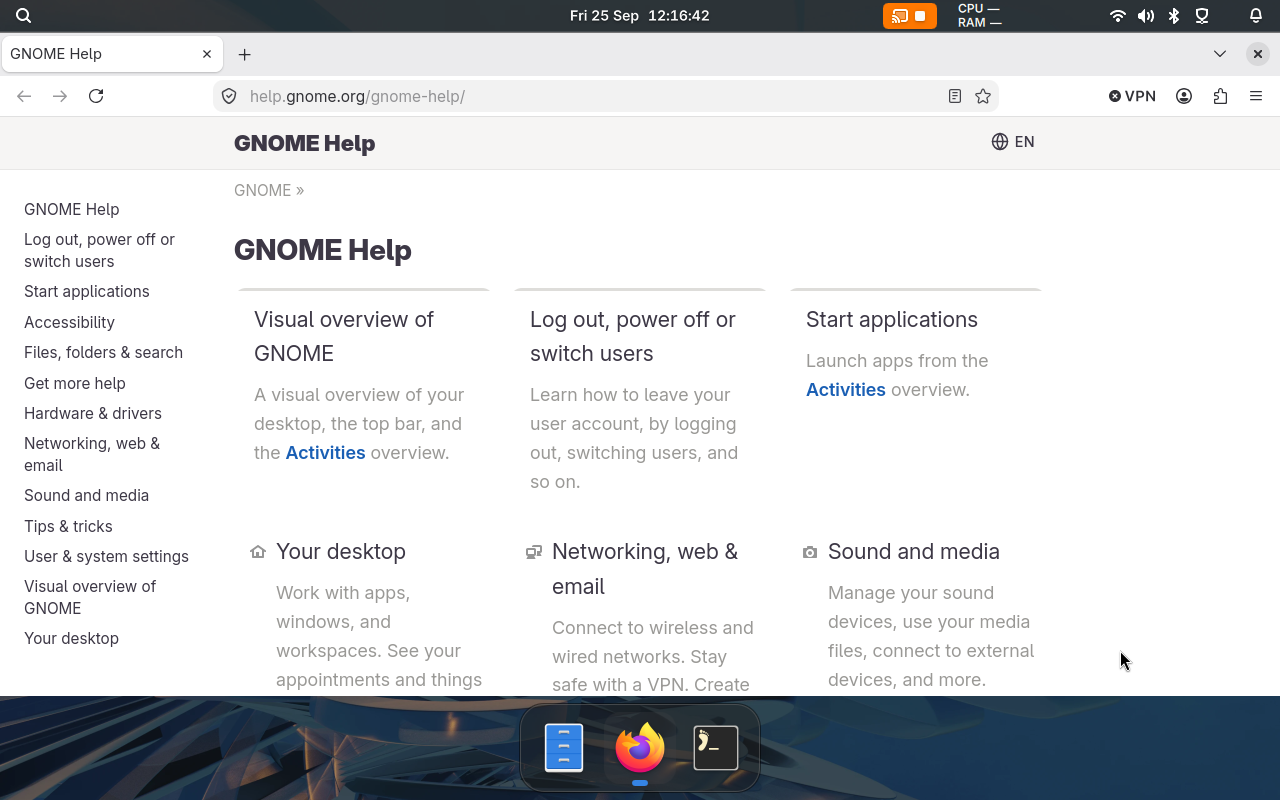Screen dimensions: 1280x800
Task: Go forward to the next page
Action: pos(60,96)
